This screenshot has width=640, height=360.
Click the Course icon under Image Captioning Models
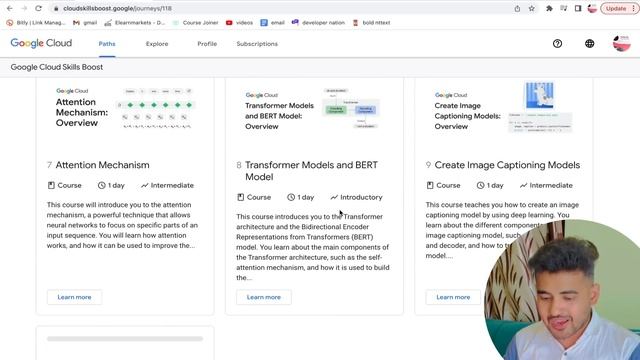(430, 185)
